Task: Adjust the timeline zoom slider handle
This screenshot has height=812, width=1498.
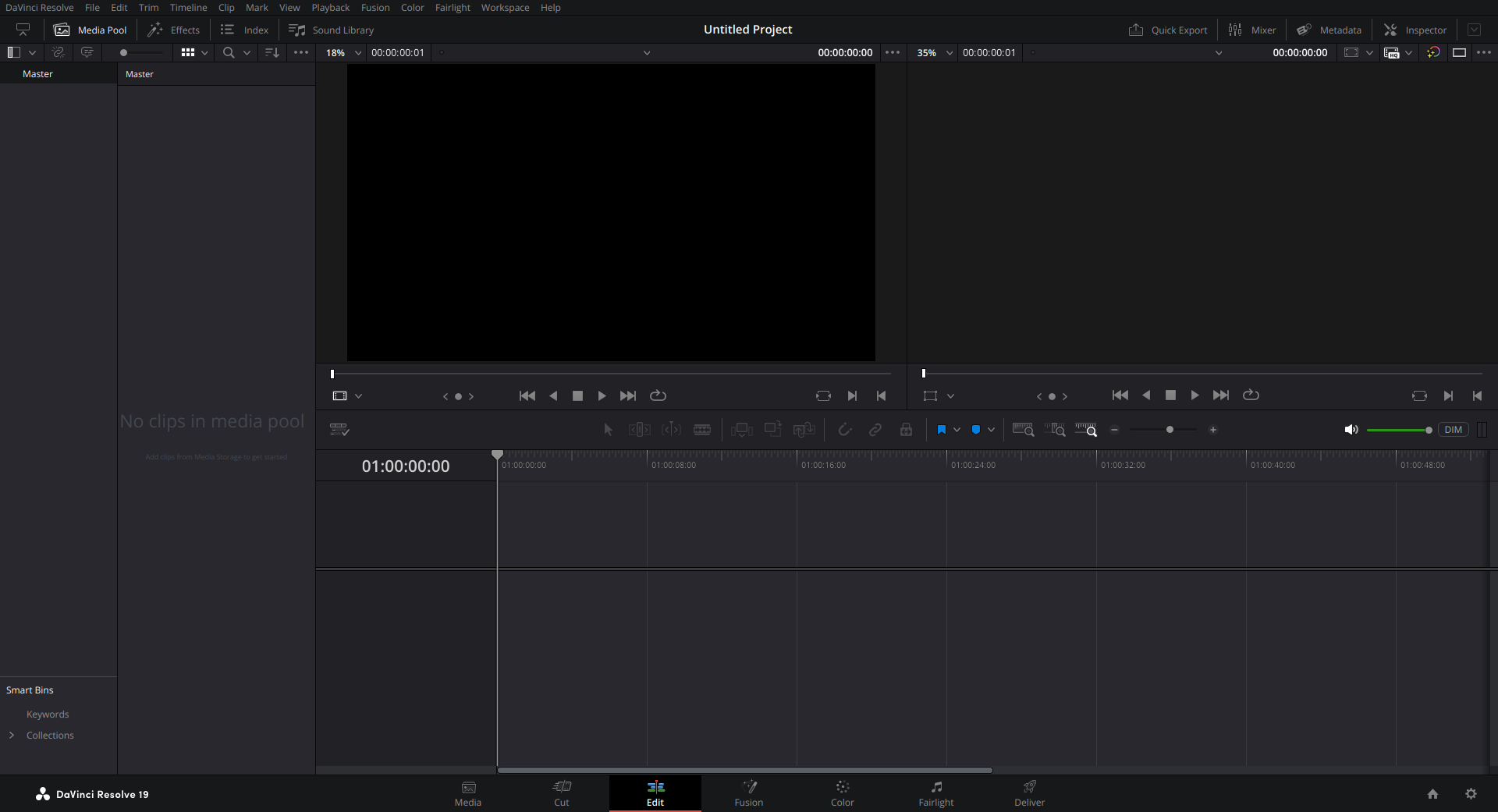Action: 1170,430
